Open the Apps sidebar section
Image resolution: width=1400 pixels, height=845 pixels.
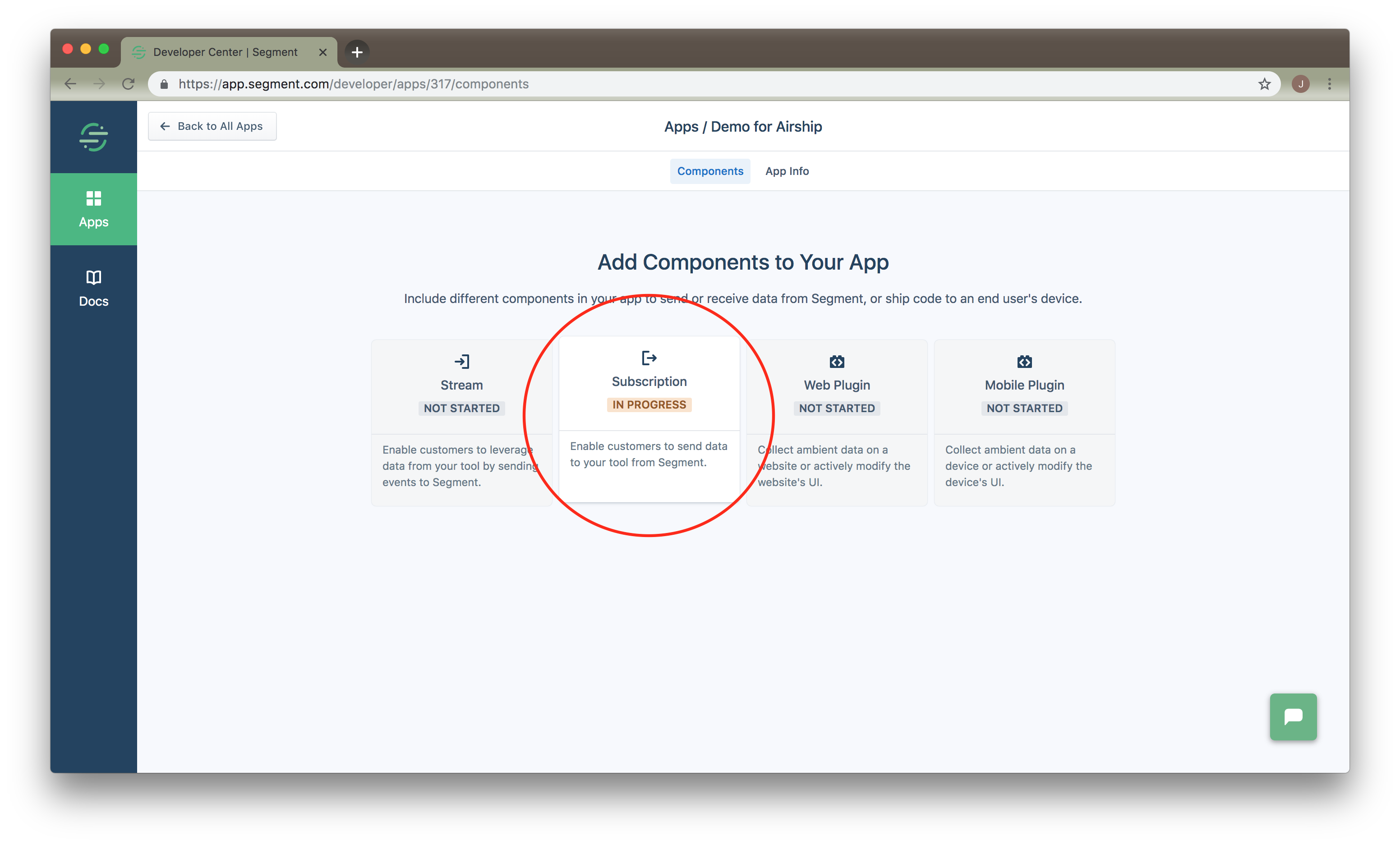[94, 209]
